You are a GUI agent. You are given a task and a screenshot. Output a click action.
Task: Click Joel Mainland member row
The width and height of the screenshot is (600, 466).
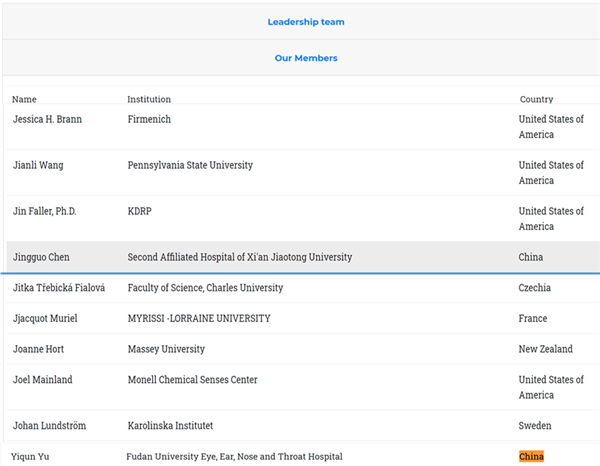tap(42, 380)
